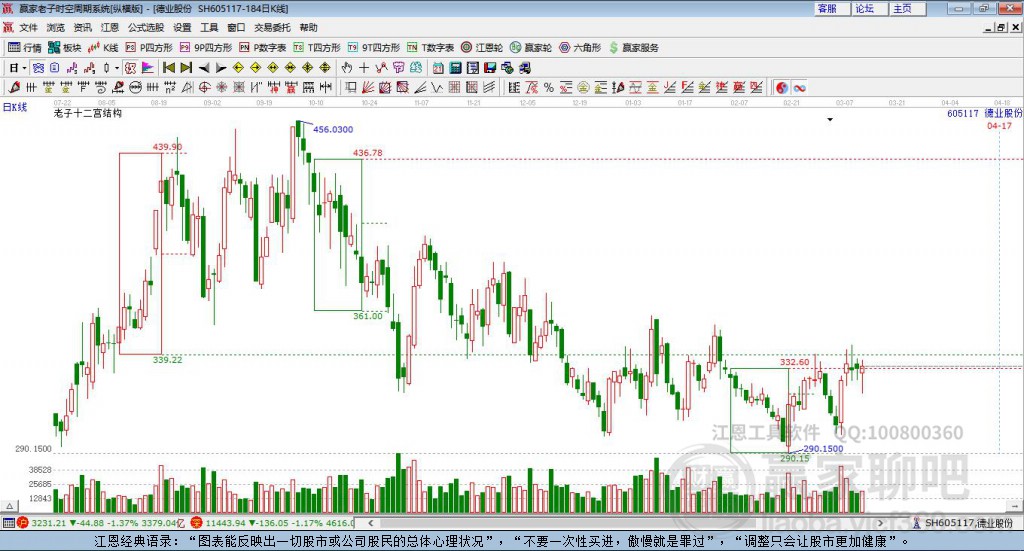Open the 9T四方形 tool
Screen dimensions: 1024x551
point(374,48)
